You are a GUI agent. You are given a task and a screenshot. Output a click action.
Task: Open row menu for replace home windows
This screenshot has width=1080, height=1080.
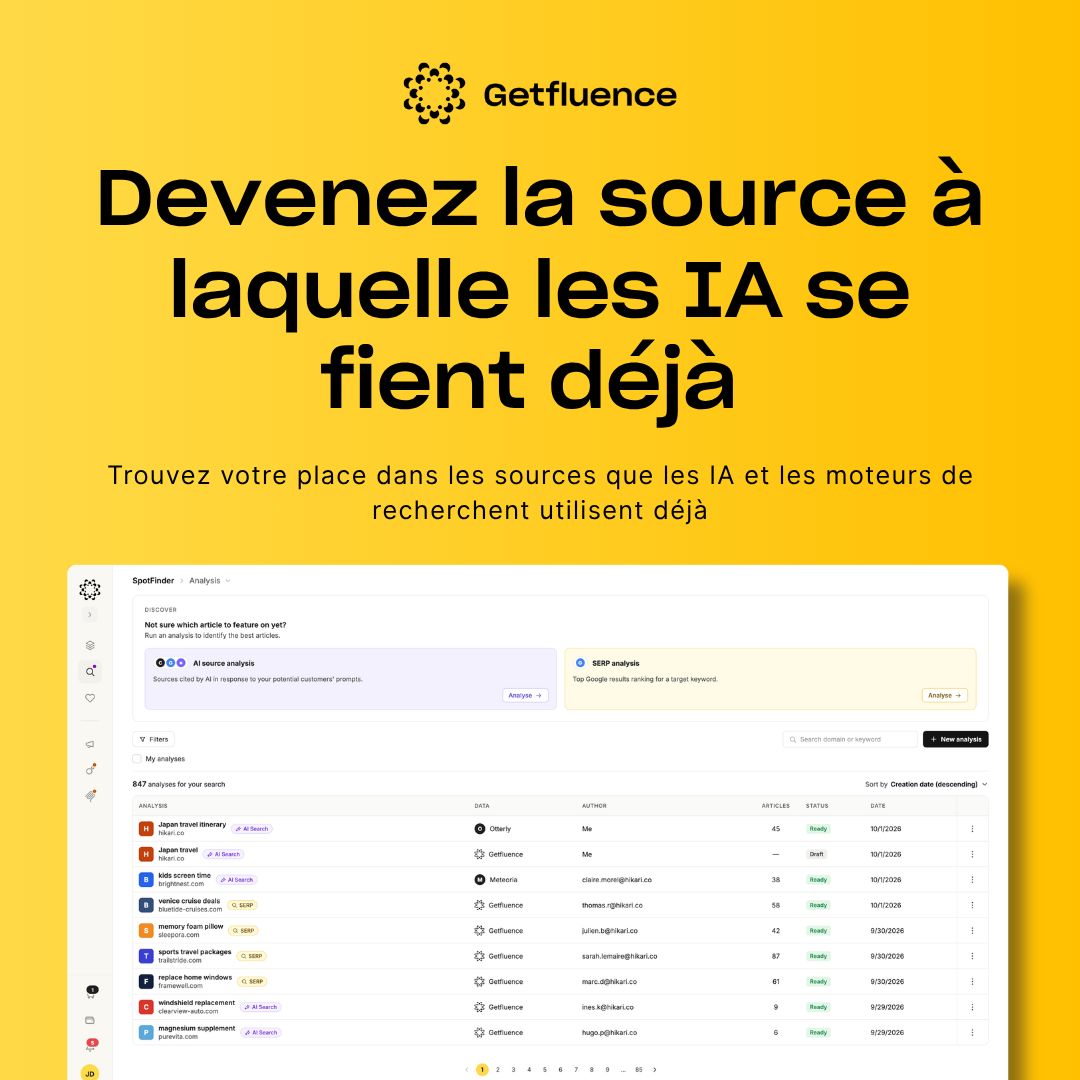[973, 982]
